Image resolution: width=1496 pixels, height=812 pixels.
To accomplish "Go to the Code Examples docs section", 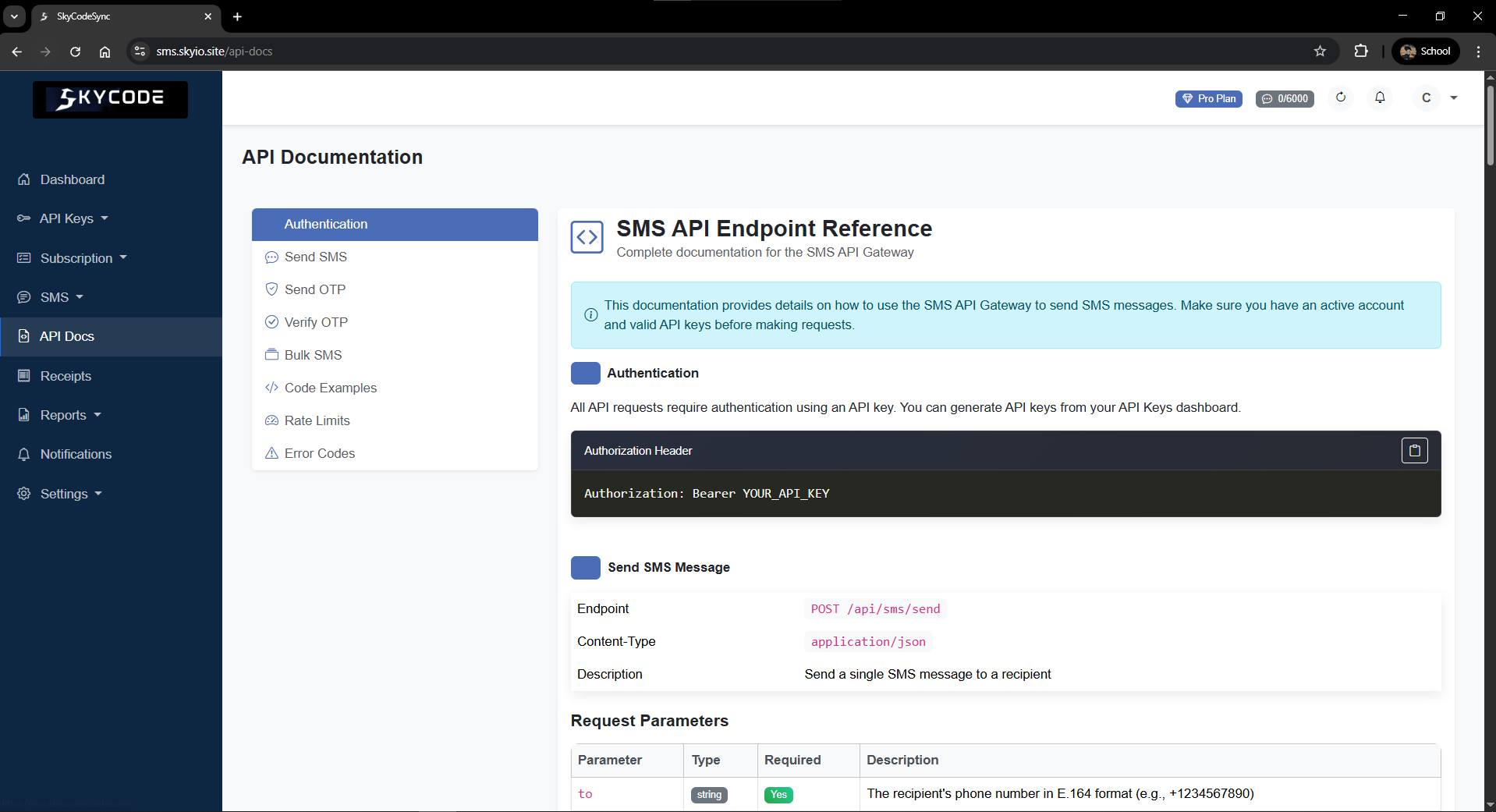I will (395, 388).
